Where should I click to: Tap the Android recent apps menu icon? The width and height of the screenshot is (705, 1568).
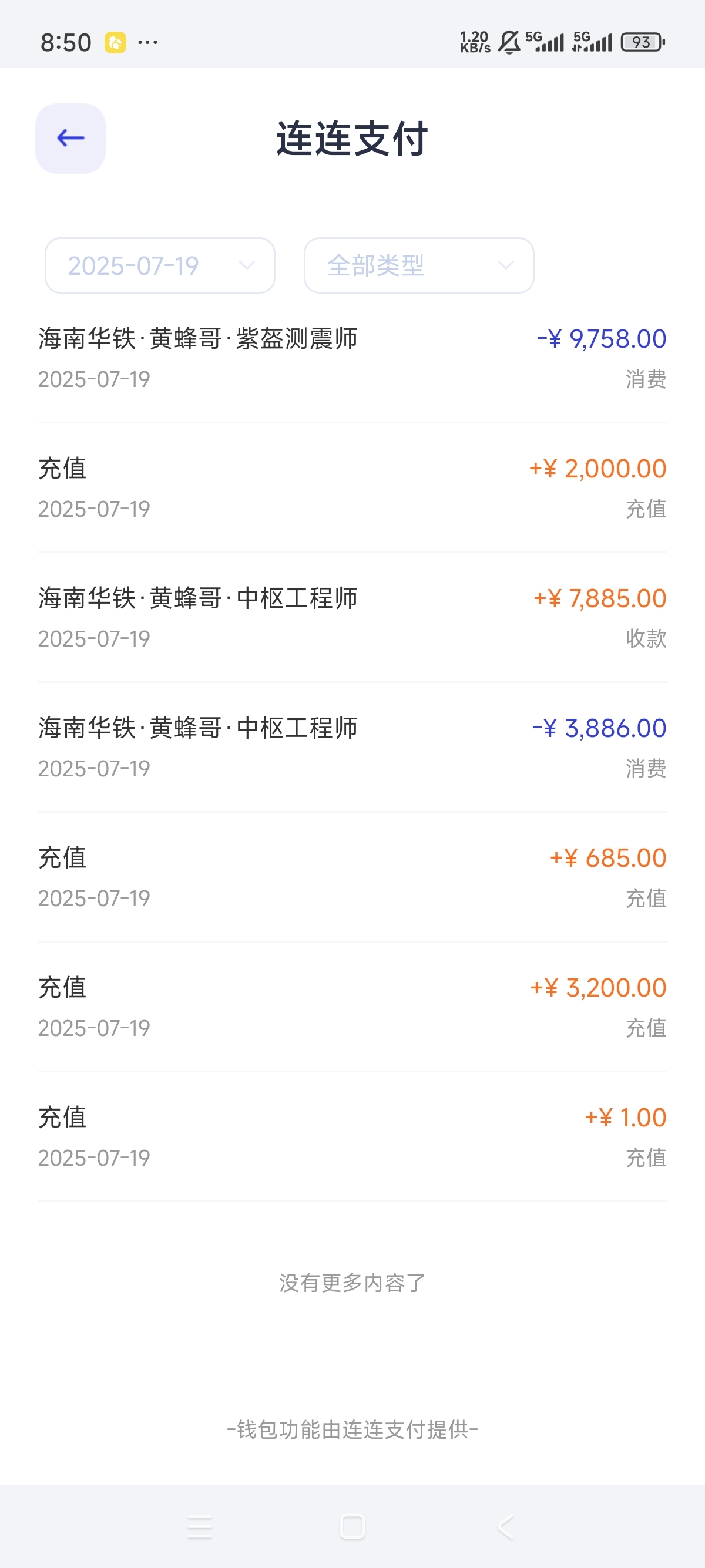pos(200,1527)
